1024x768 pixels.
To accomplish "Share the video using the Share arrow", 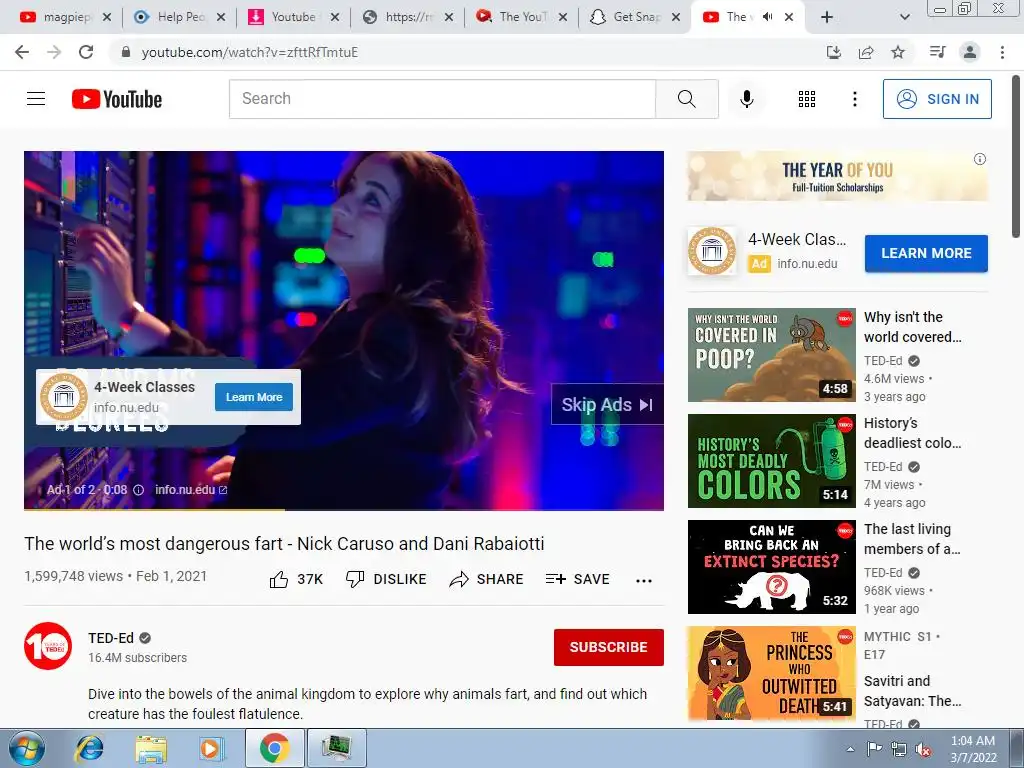I will [459, 579].
